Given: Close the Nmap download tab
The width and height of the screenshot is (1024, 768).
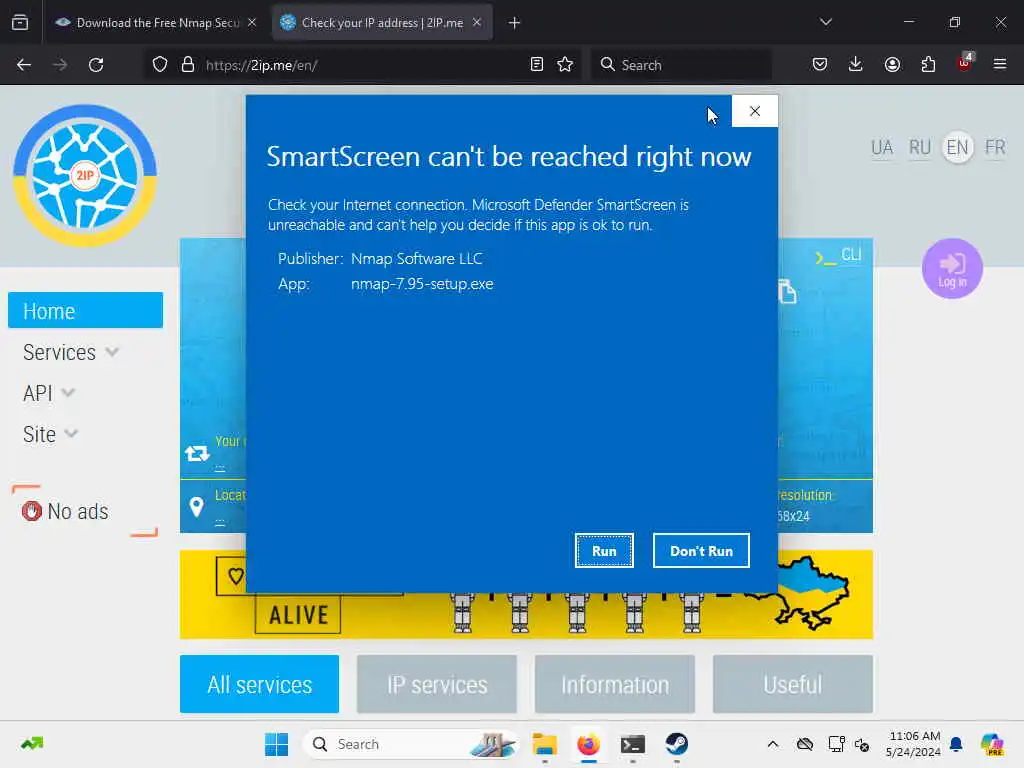Looking at the screenshot, I should pyautogui.click(x=252, y=22).
